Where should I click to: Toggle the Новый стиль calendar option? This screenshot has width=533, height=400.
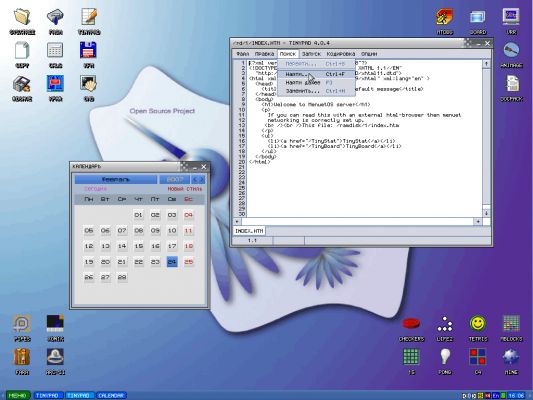click(185, 189)
